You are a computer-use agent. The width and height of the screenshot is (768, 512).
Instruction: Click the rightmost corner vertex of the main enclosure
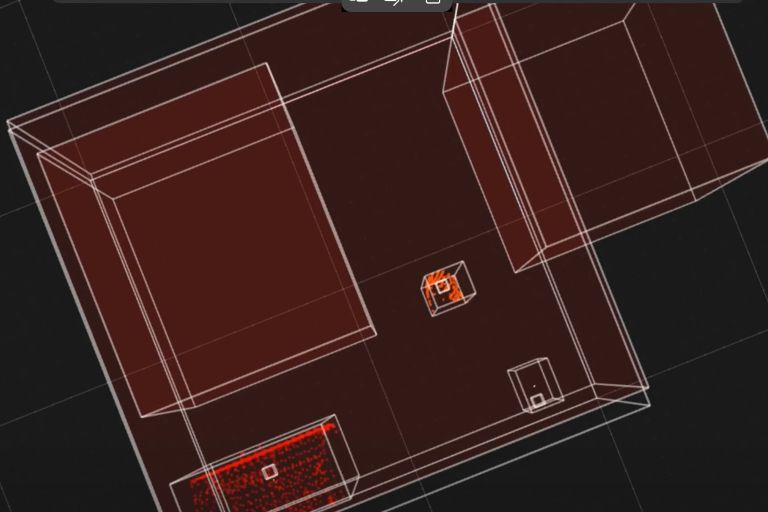pos(649,389)
